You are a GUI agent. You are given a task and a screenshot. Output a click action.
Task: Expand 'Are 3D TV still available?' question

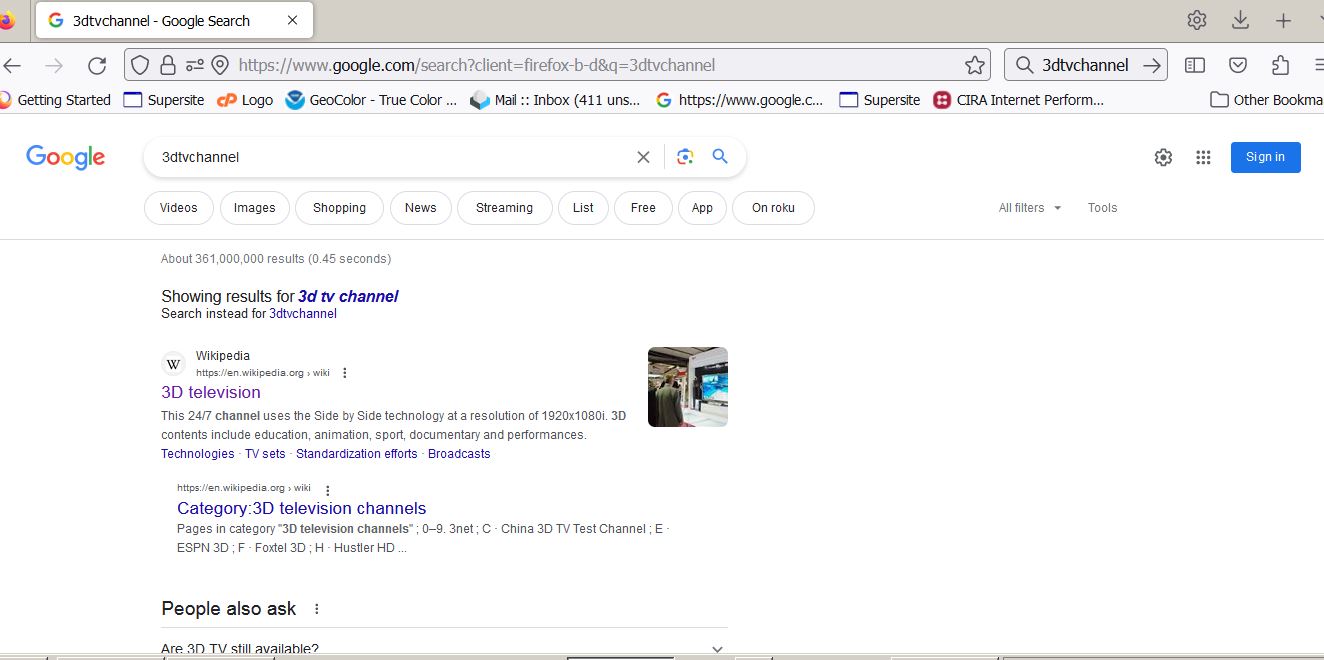(x=717, y=649)
